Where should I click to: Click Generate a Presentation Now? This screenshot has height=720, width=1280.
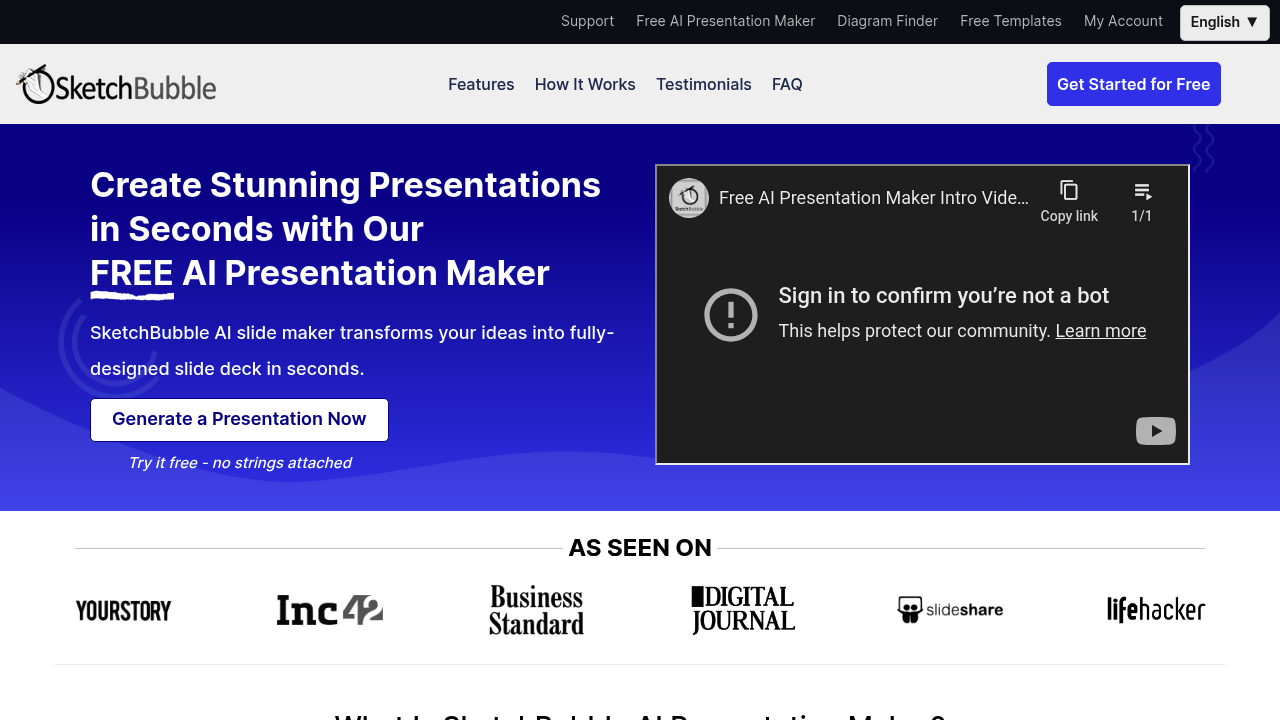pos(239,419)
